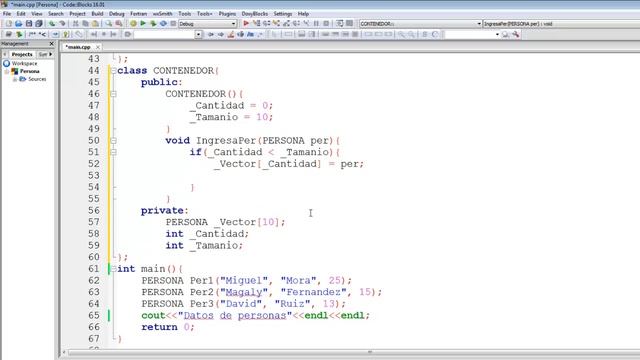Collapse the IngresaPer fold marker on line 50

point(113,140)
